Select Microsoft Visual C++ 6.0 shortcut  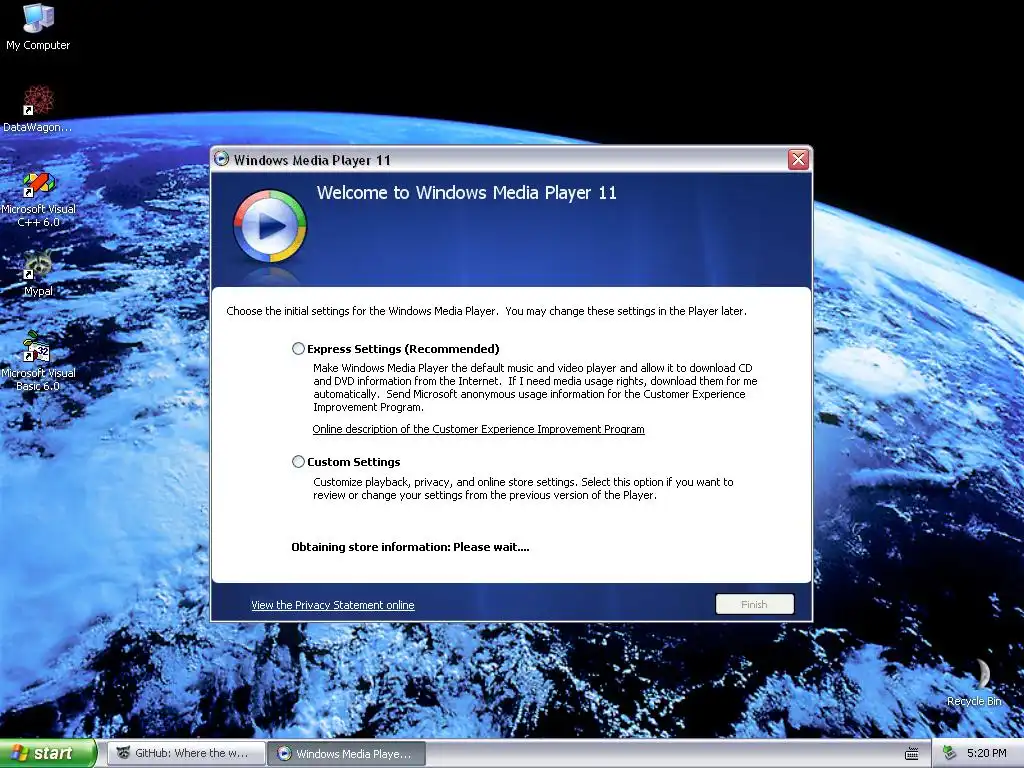click(x=38, y=199)
